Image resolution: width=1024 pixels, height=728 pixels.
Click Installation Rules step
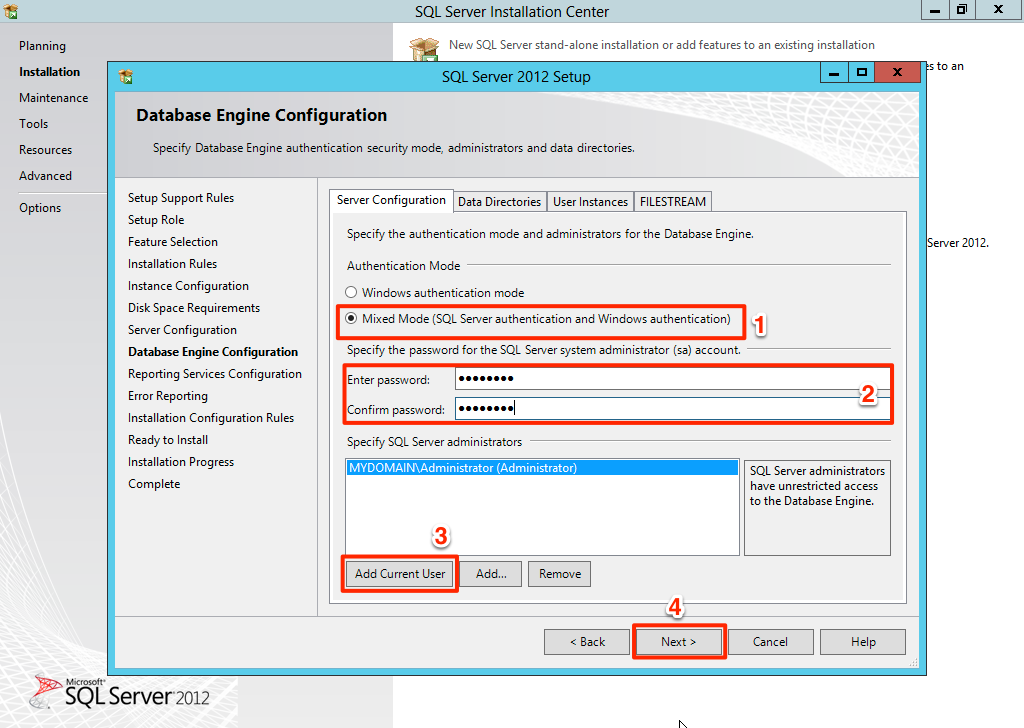pos(172,264)
